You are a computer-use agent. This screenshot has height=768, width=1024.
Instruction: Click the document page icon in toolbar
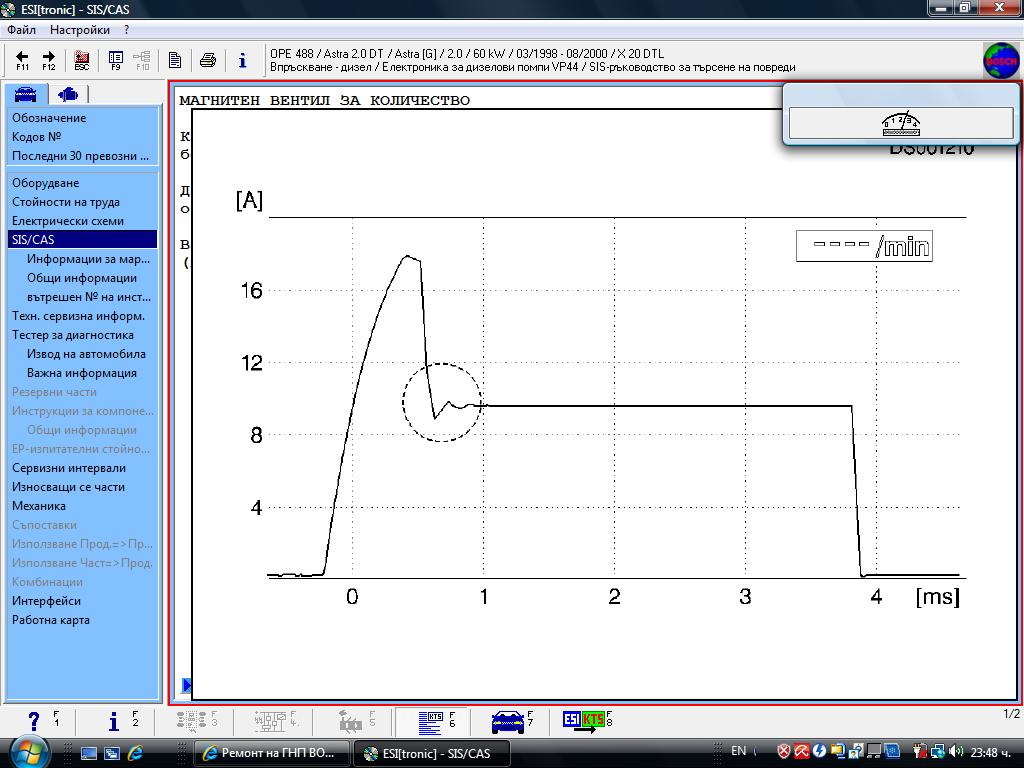pyautogui.click(x=175, y=60)
